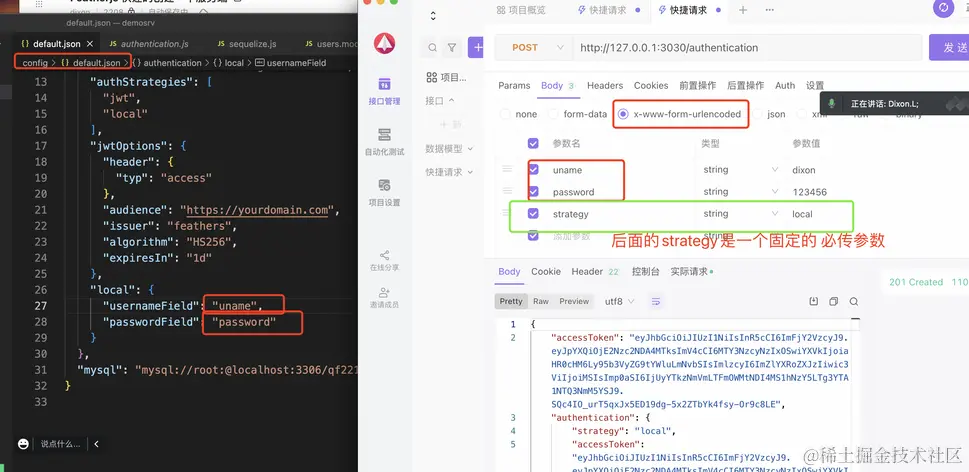Click the search icon in the API list panel

click(432, 48)
